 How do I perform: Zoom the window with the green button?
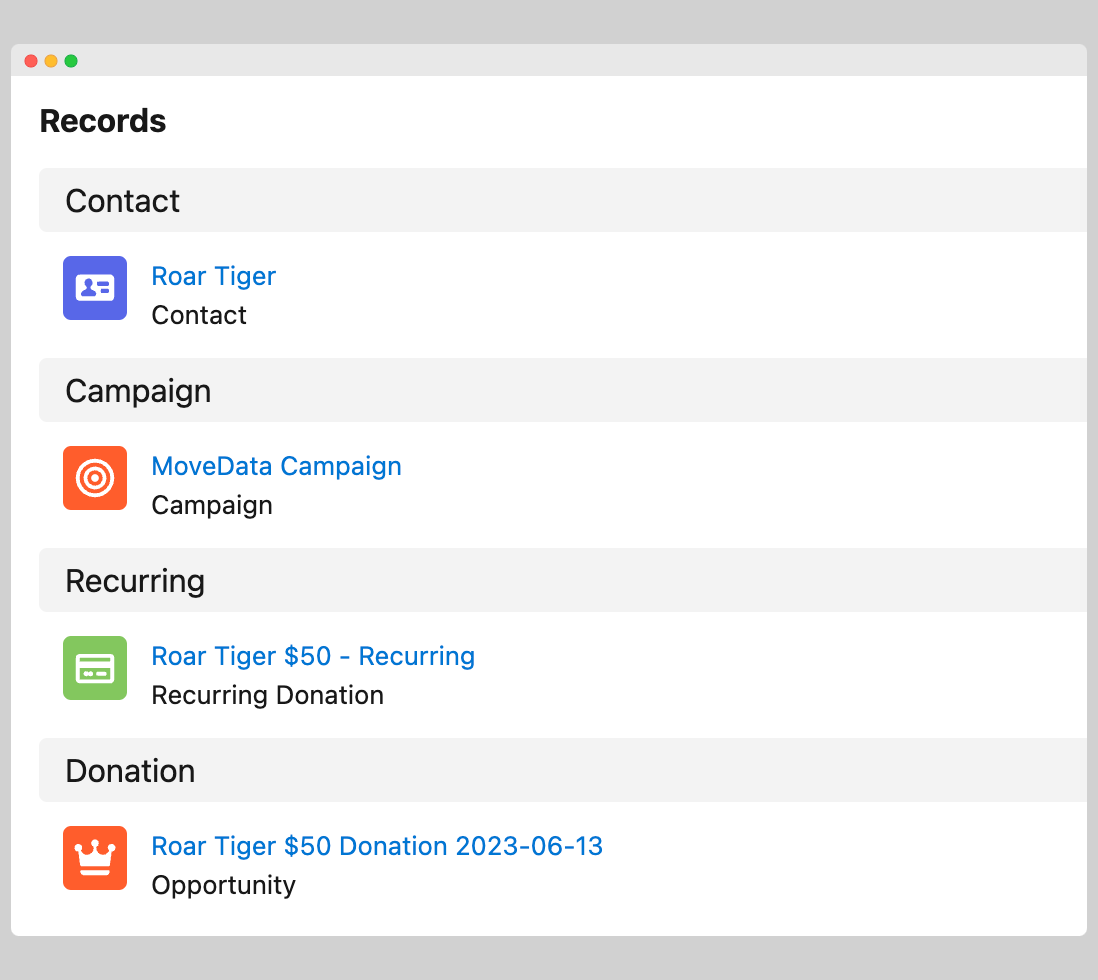pos(71,61)
